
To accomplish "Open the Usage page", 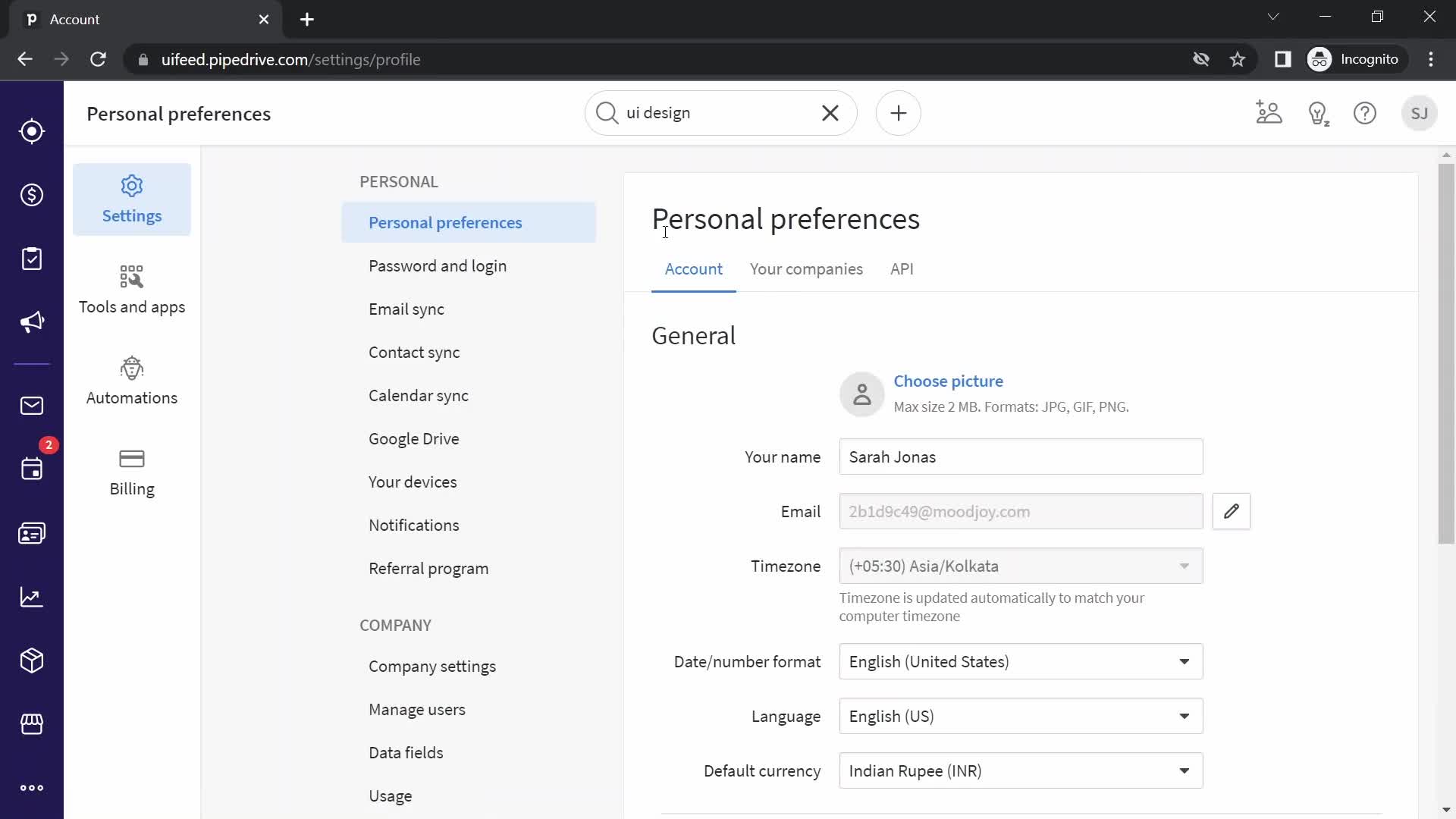I will [x=469, y=795].
